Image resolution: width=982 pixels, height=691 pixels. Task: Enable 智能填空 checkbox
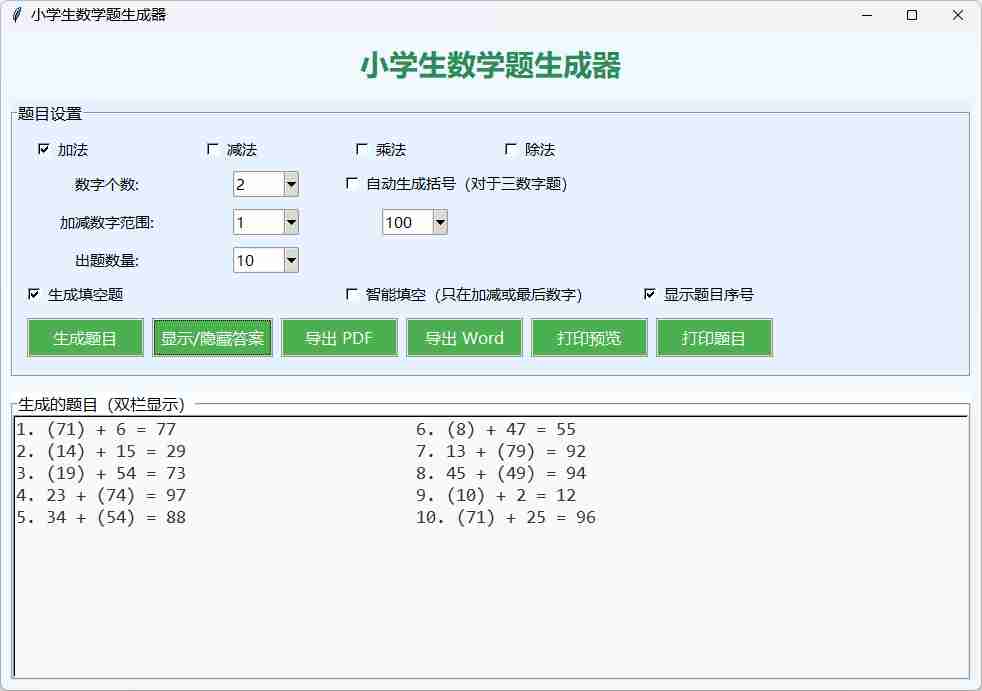pos(352,294)
